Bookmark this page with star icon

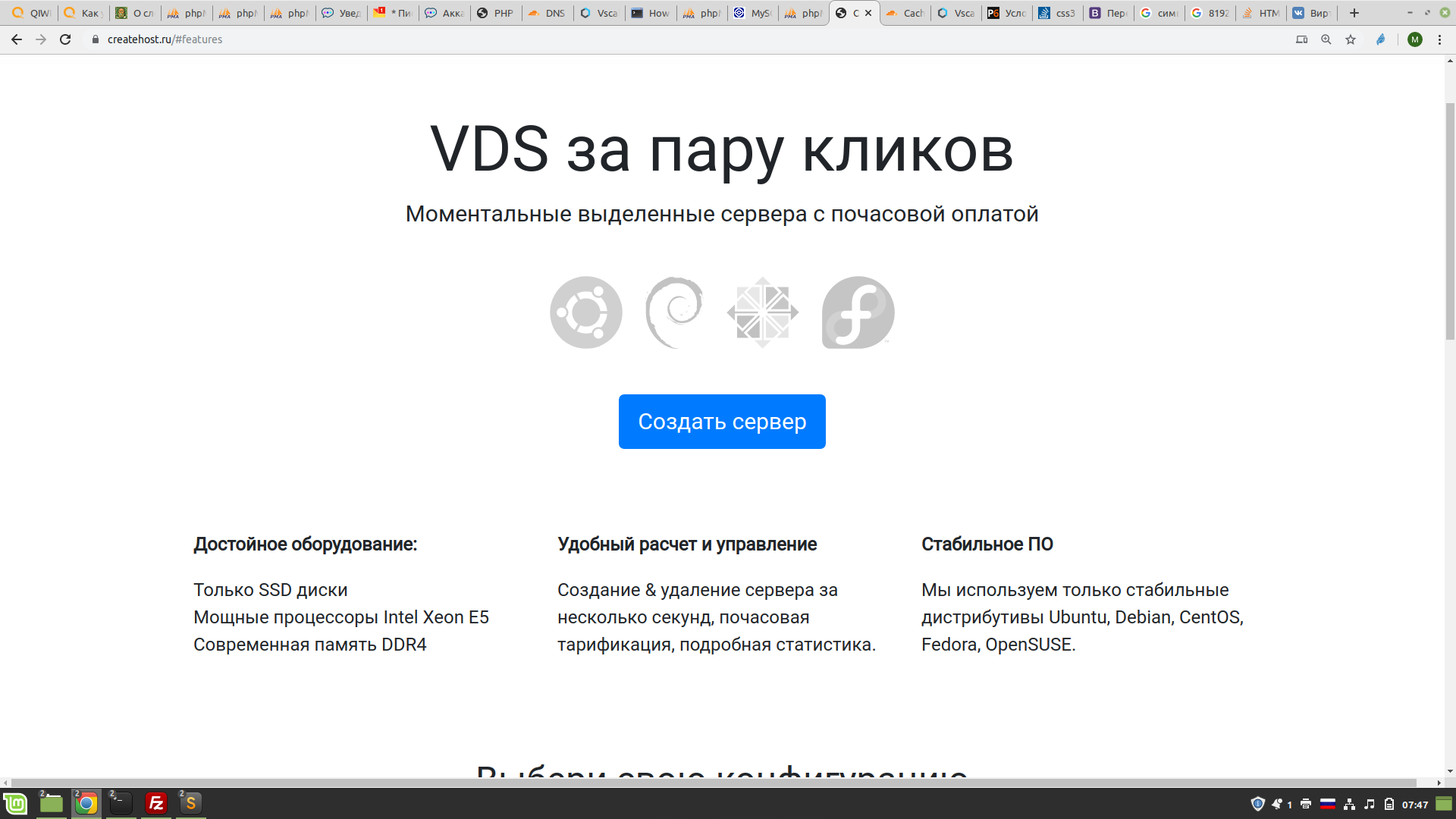click(1351, 39)
